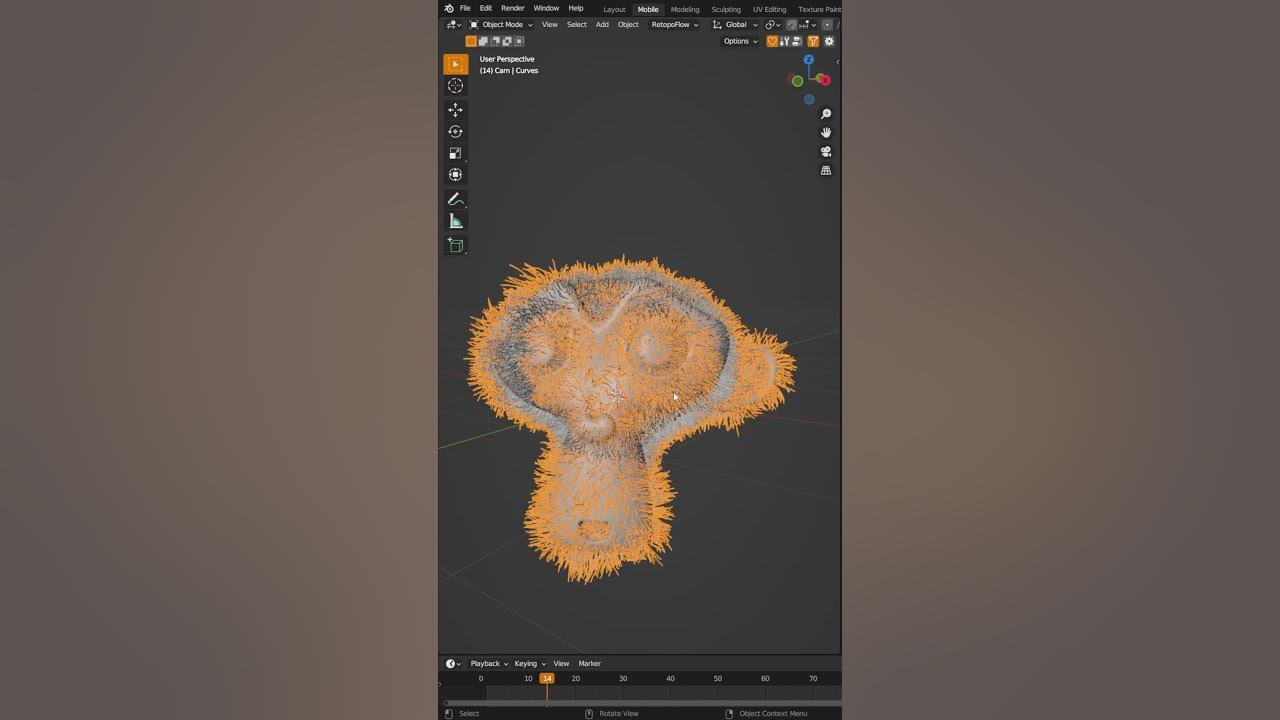Enable selection mode Intersect icon
Viewport: 1280px width, 720px height.
(x=519, y=41)
